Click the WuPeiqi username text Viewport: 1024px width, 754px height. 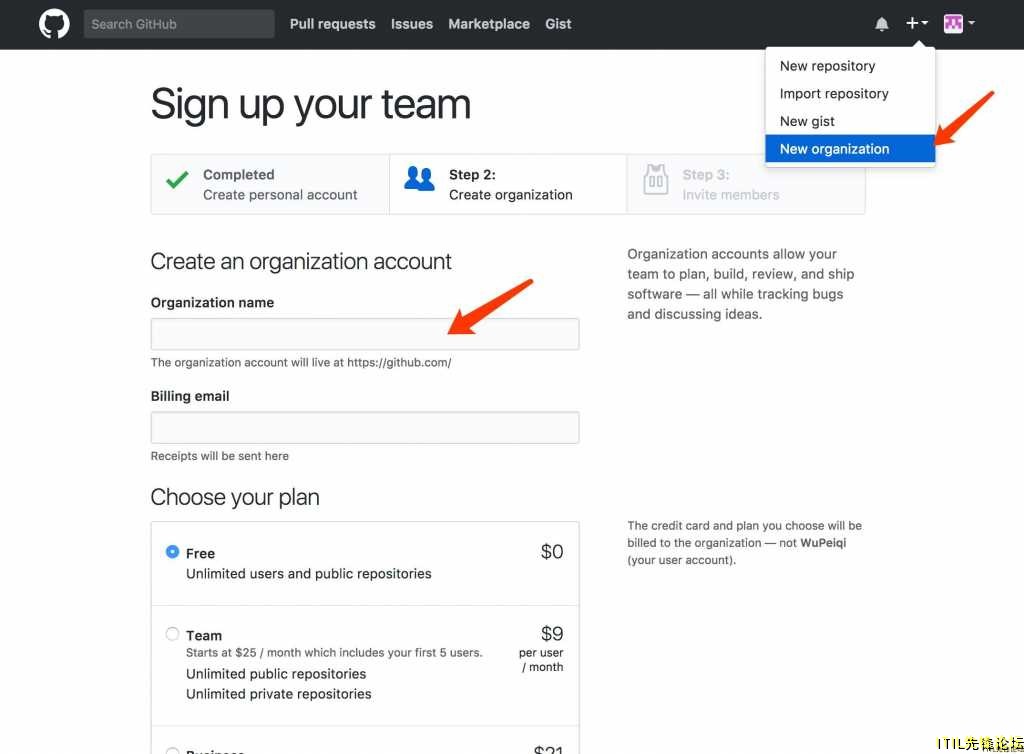click(x=823, y=542)
